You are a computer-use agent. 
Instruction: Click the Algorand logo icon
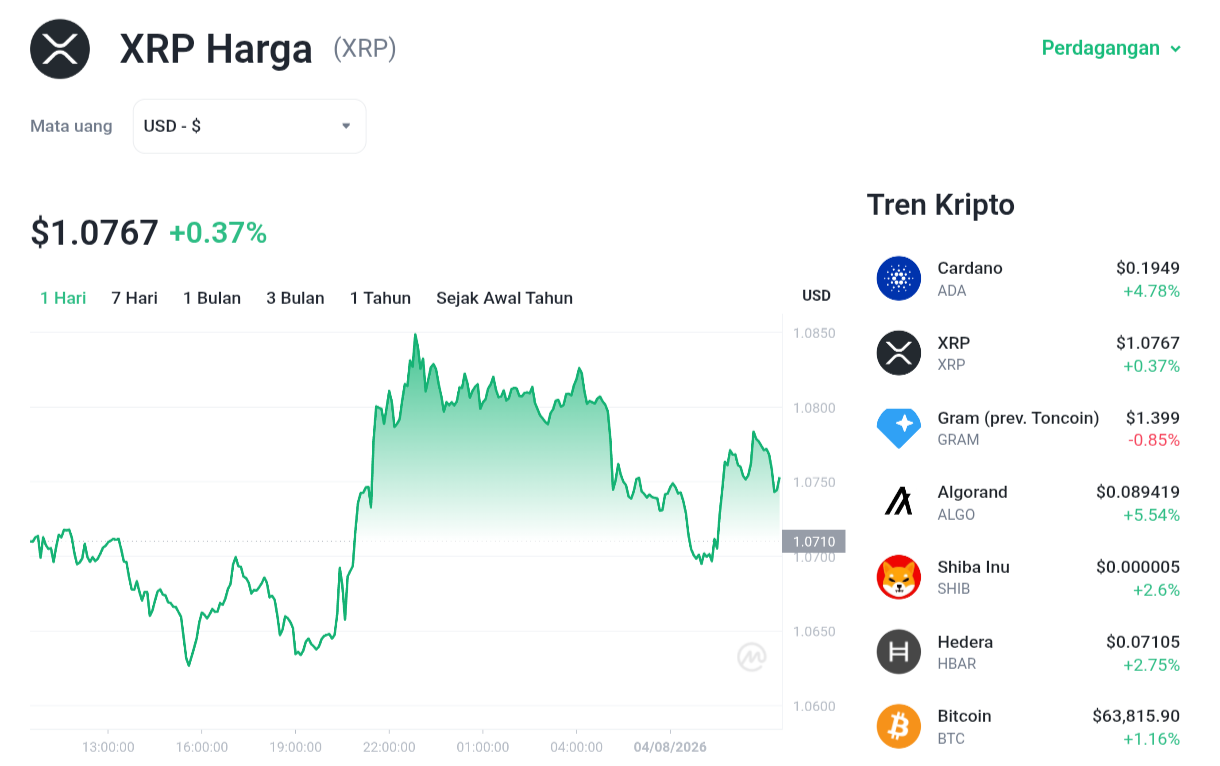click(899, 502)
